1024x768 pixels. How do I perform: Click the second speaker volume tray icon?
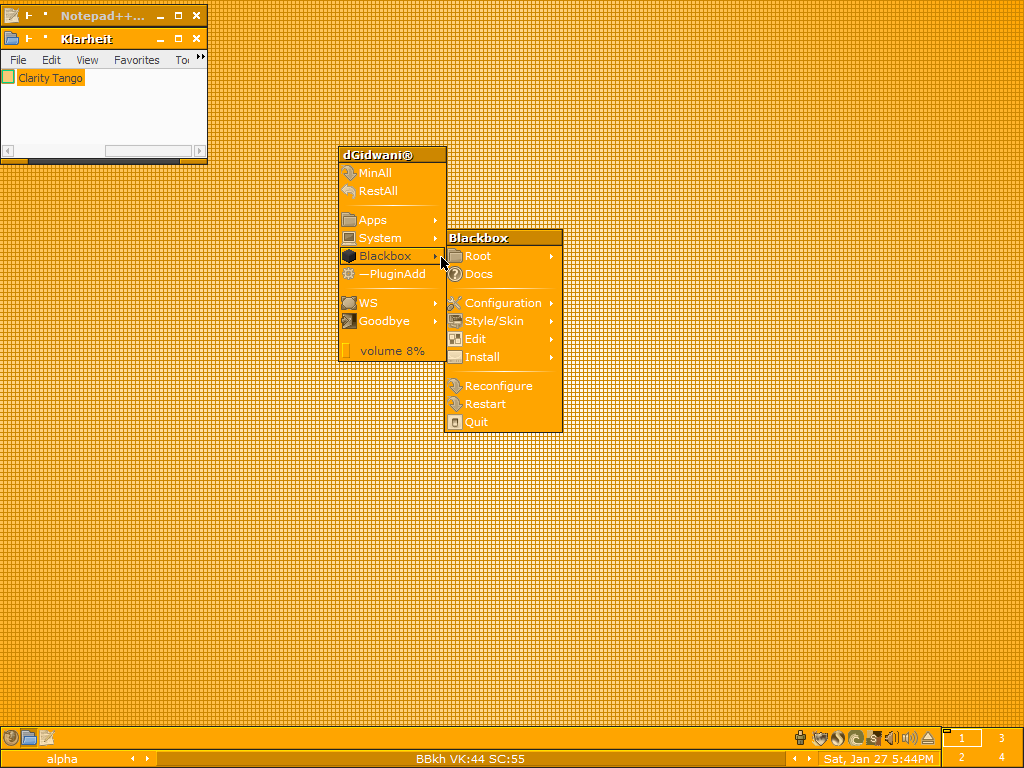tap(910, 739)
